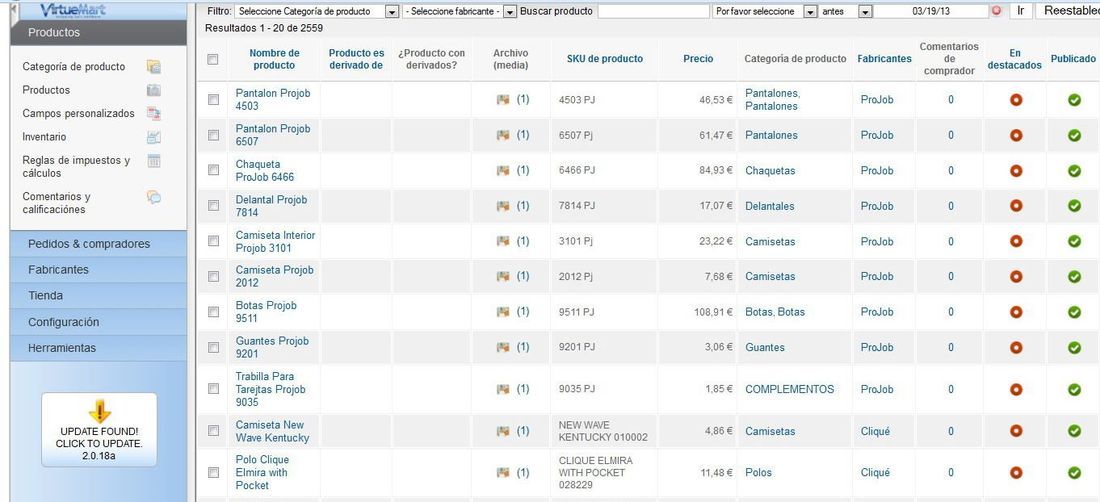Click the Inventario sidebar icon
The width and height of the screenshot is (1100, 502).
tap(154, 137)
